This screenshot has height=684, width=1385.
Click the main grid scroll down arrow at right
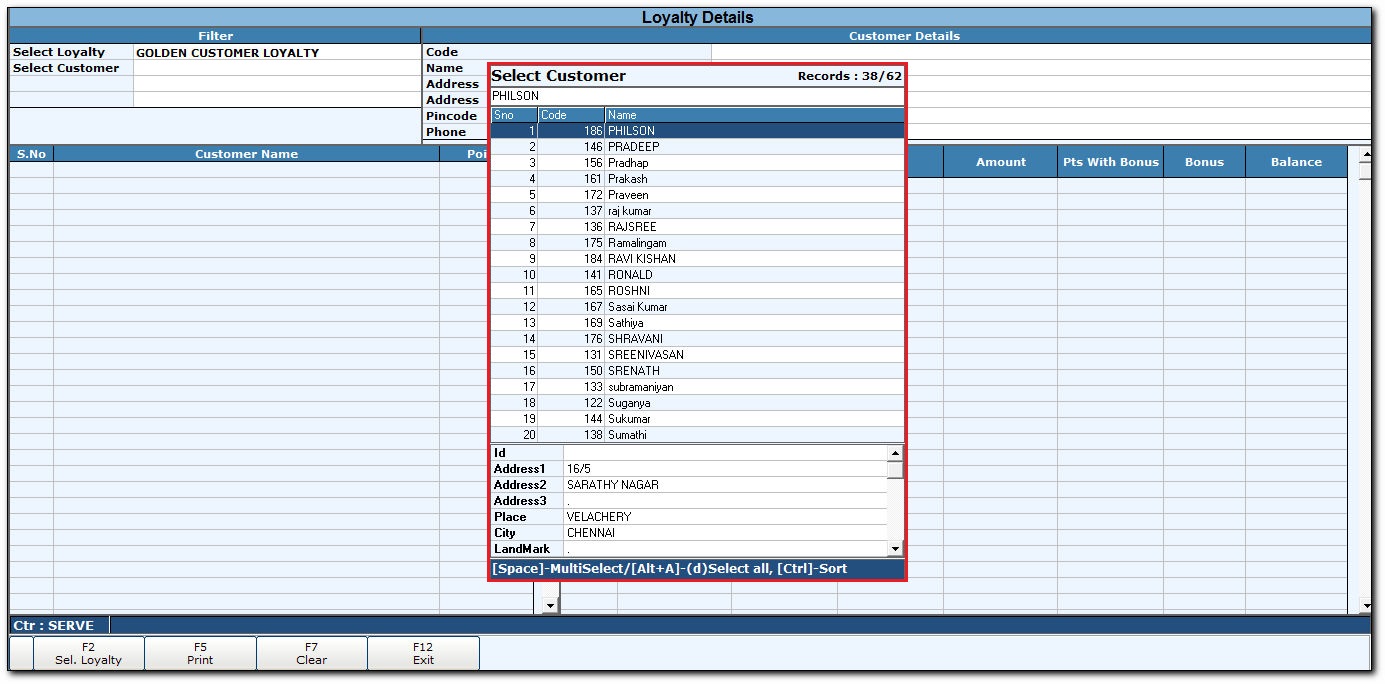(x=1366, y=606)
